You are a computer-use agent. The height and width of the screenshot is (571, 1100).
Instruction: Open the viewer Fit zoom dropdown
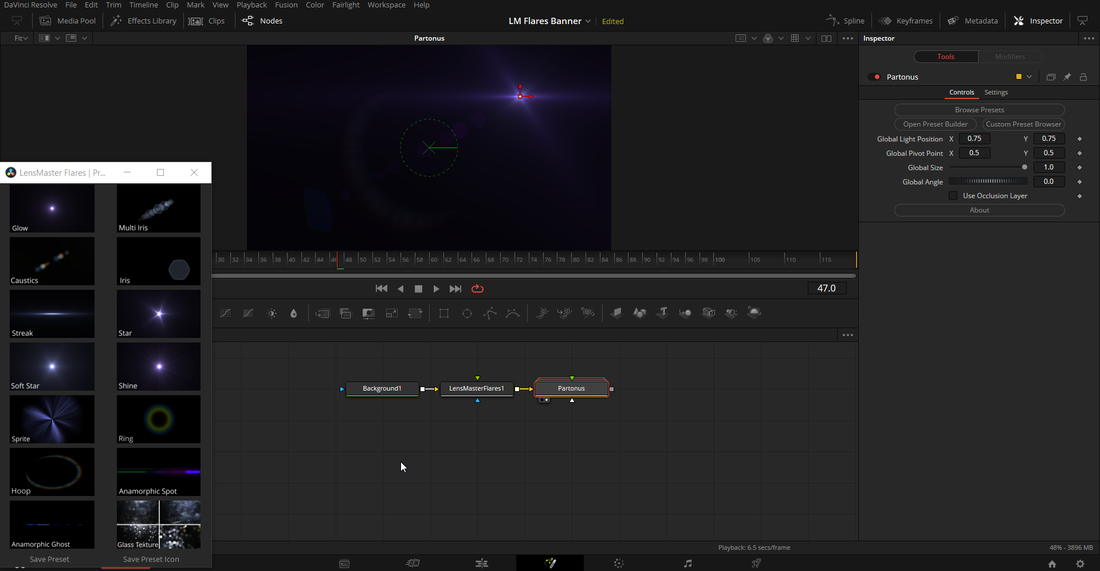click(x=21, y=38)
